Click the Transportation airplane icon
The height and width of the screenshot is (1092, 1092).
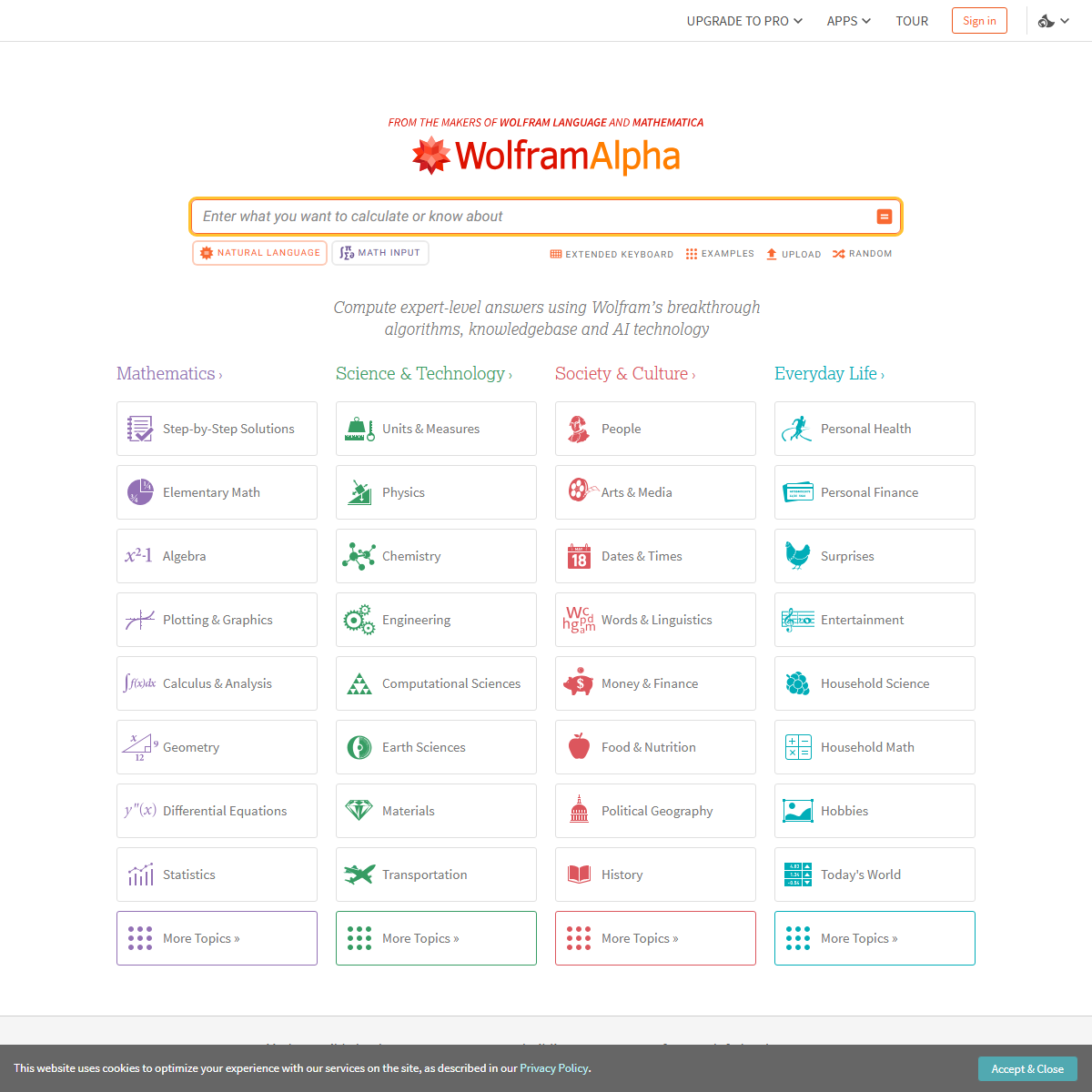pyautogui.click(x=359, y=875)
